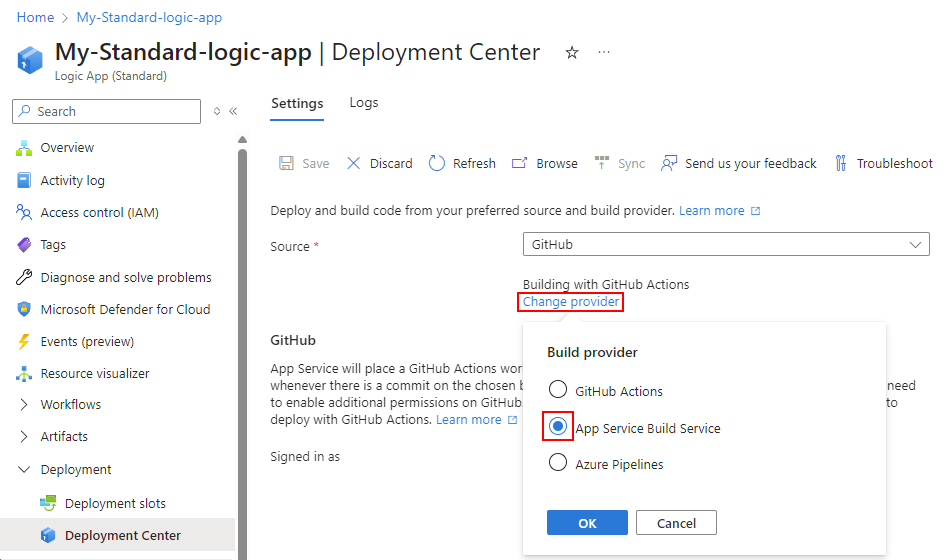The image size is (950, 560).
Task: Click the Refresh toolbar icon
Action: pyautogui.click(x=437, y=163)
